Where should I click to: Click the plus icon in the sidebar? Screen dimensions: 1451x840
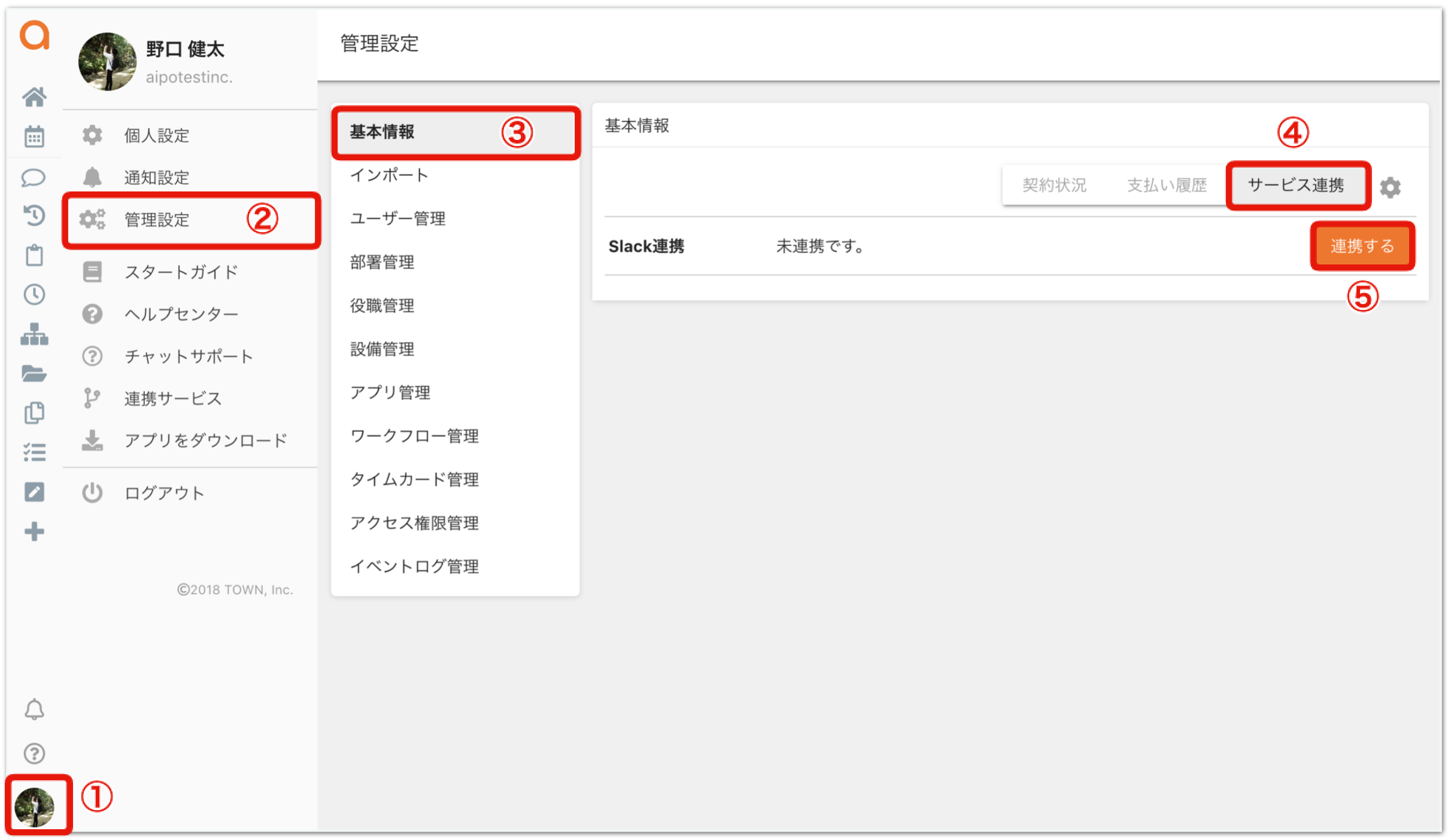tap(34, 531)
